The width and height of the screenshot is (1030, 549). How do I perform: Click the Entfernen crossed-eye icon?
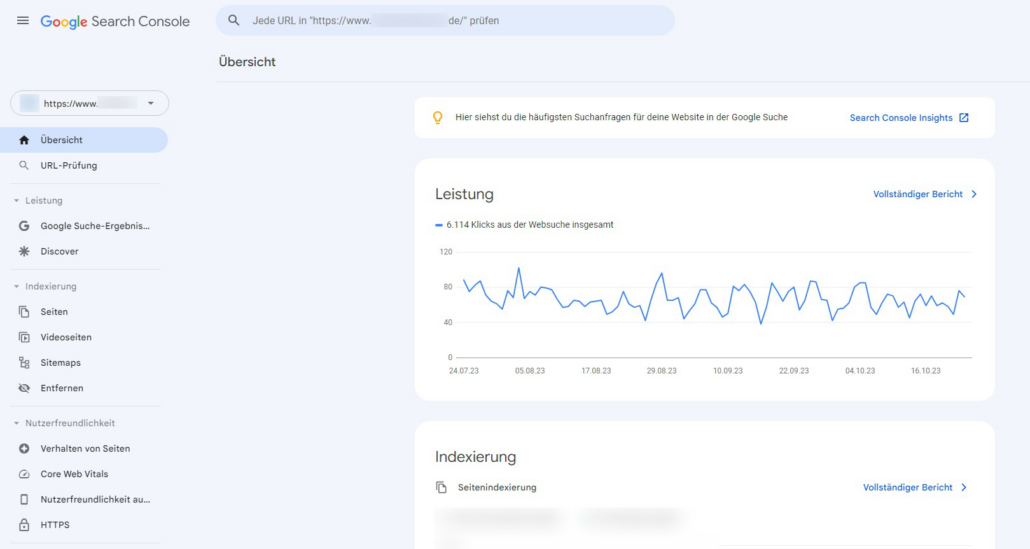point(24,388)
